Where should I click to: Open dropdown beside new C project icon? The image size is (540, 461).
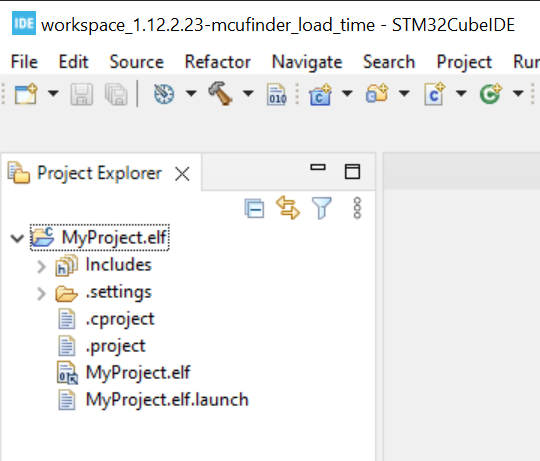tap(347, 93)
